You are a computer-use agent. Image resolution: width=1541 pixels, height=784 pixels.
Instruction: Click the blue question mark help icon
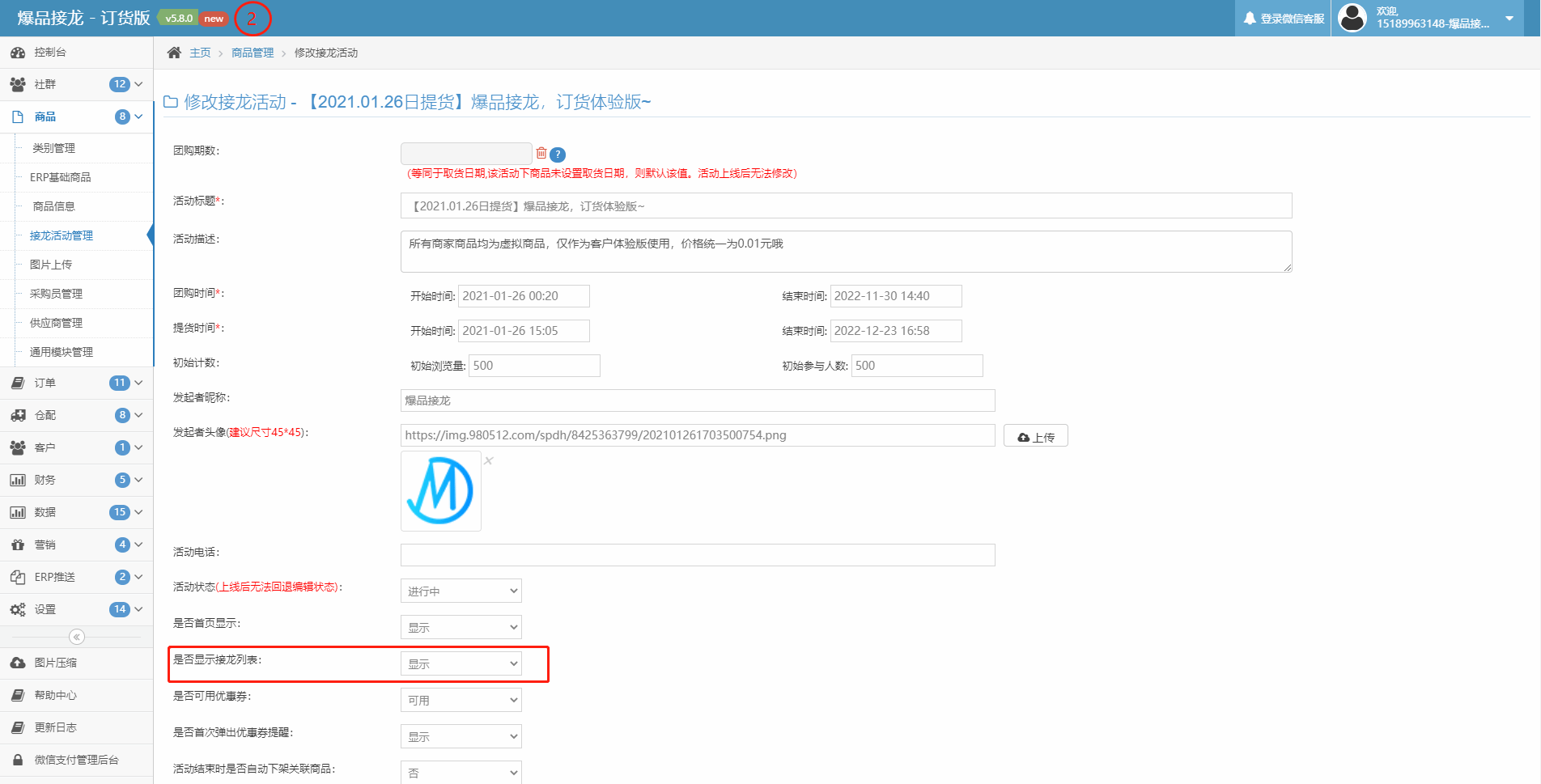pos(558,155)
